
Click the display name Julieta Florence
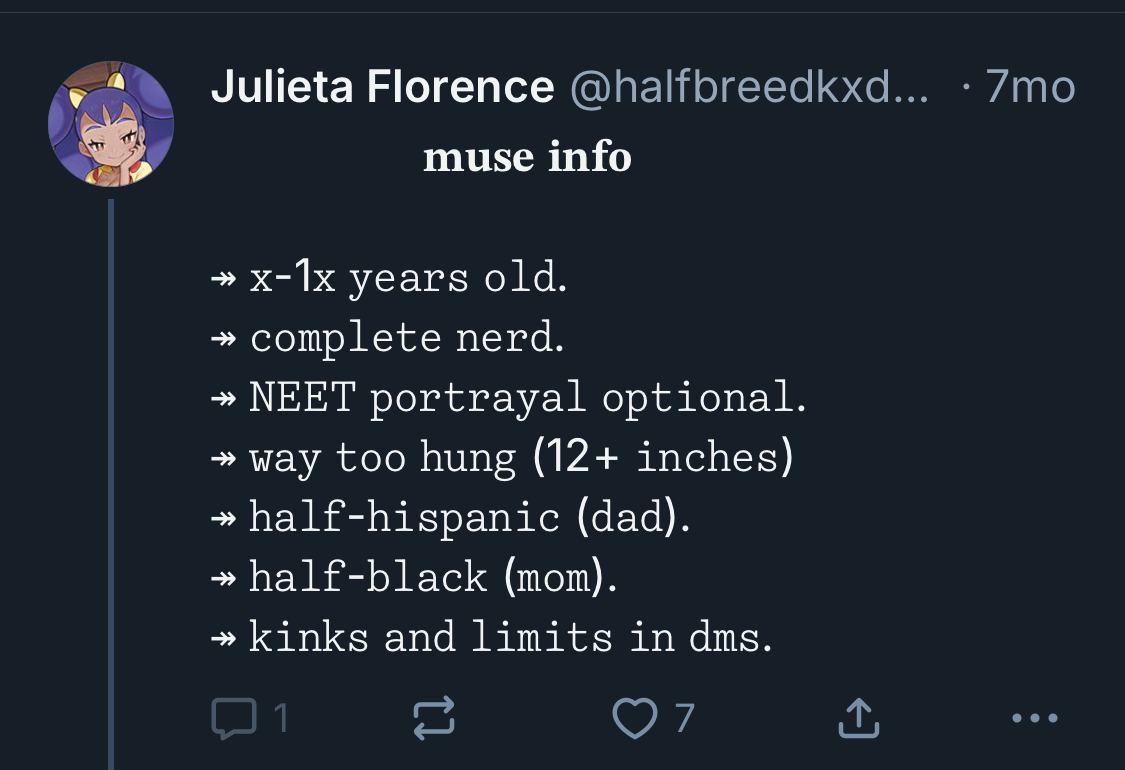(x=382, y=88)
